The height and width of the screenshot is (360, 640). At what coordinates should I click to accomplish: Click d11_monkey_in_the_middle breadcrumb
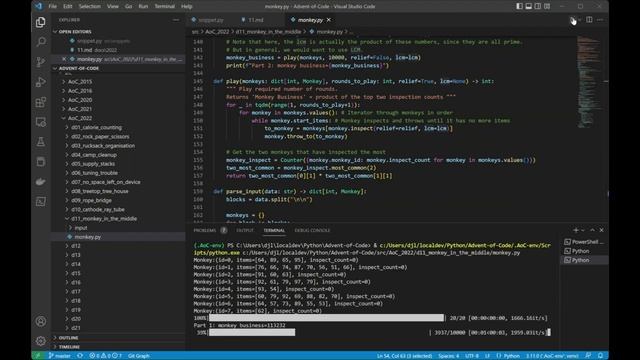(x=268, y=31)
